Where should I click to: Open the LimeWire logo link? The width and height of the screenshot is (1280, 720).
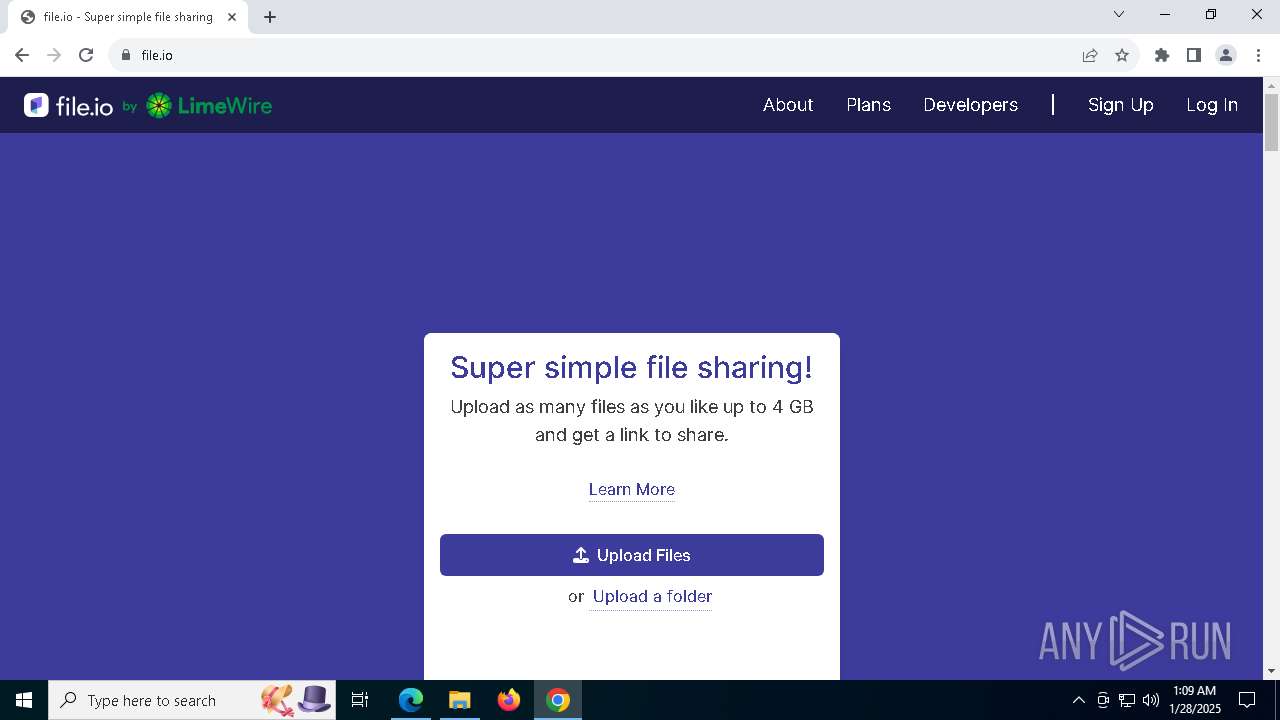(x=209, y=105)
